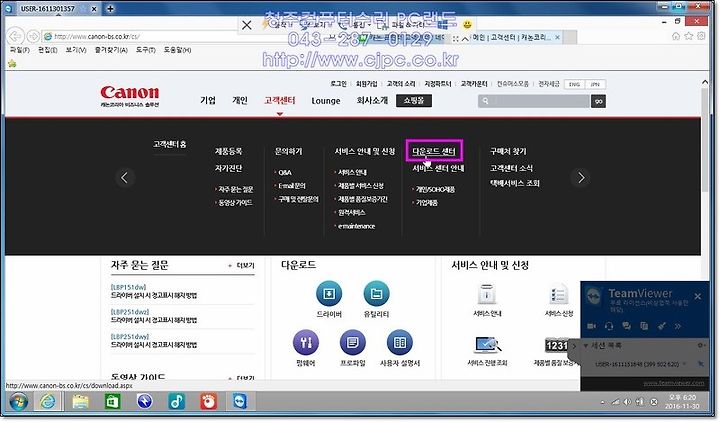
Task: Open the 쇼핑몰 button
Action: (x=414, y=101)
